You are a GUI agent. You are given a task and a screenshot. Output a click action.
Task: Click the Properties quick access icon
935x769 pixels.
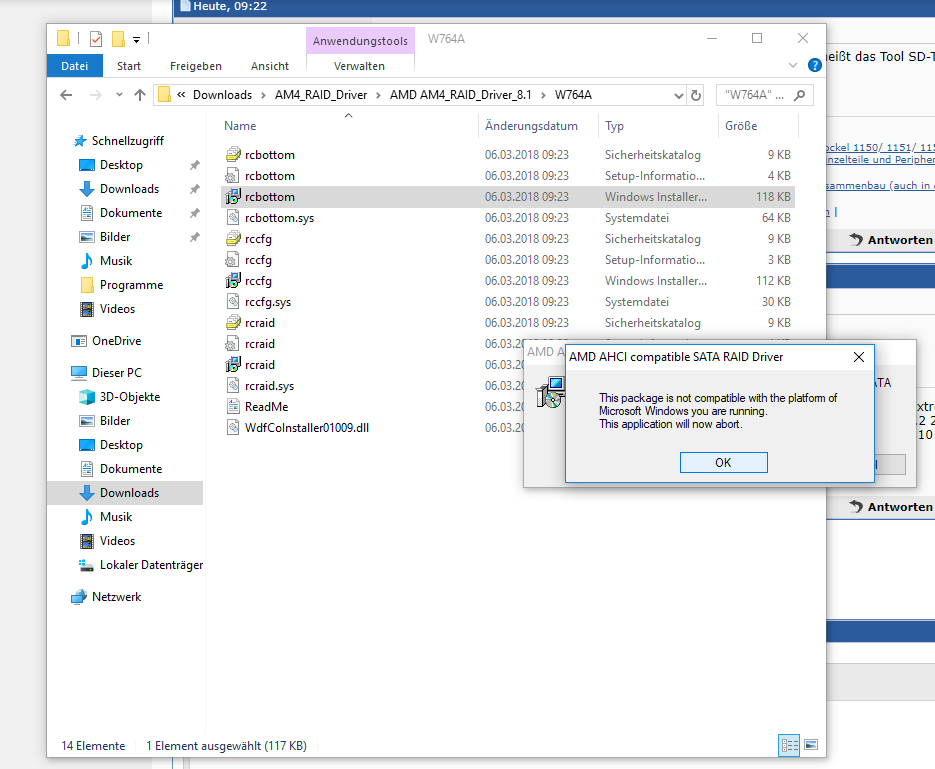(x=95, y=39)
